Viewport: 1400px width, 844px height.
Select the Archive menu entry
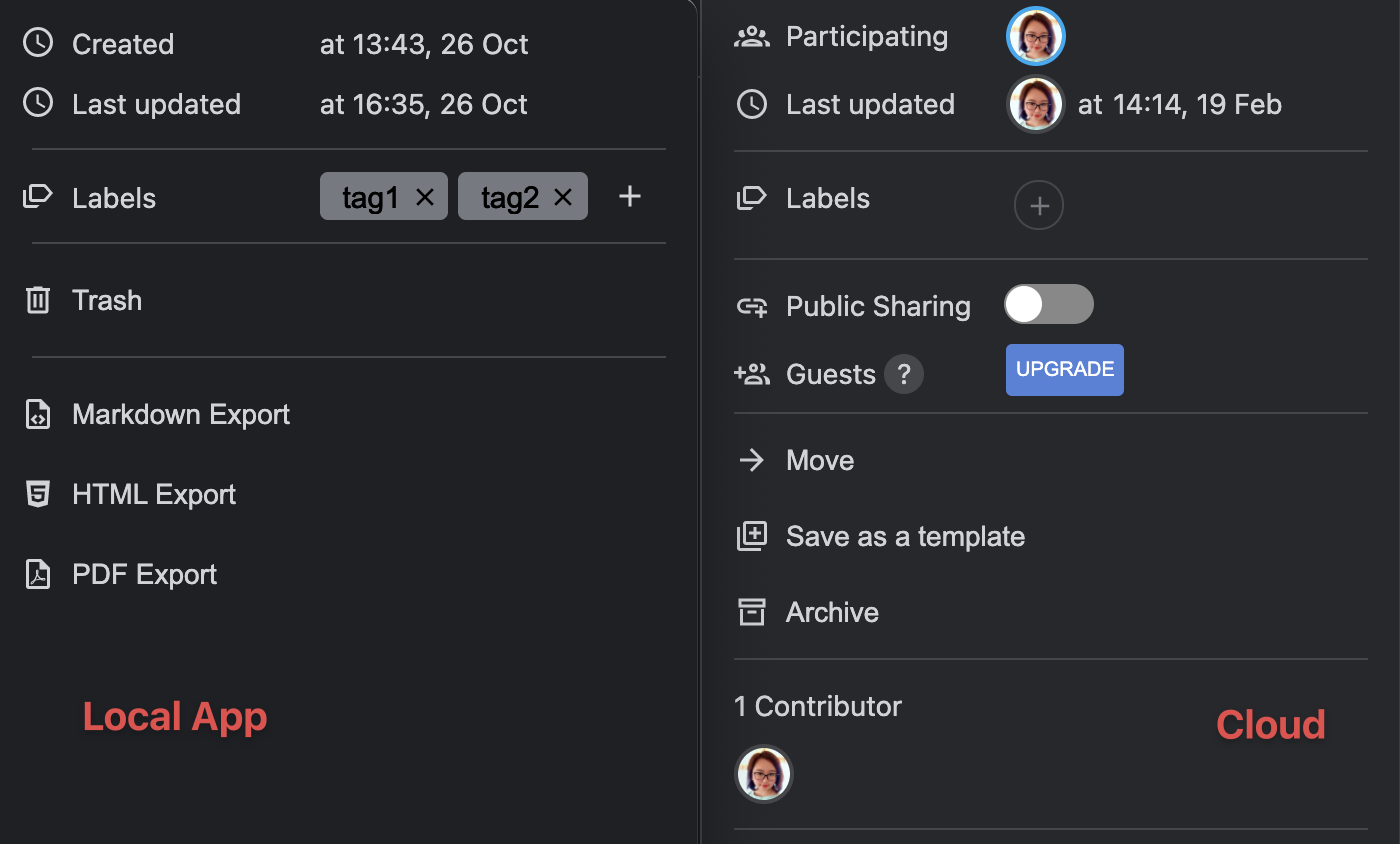(832, 612)
